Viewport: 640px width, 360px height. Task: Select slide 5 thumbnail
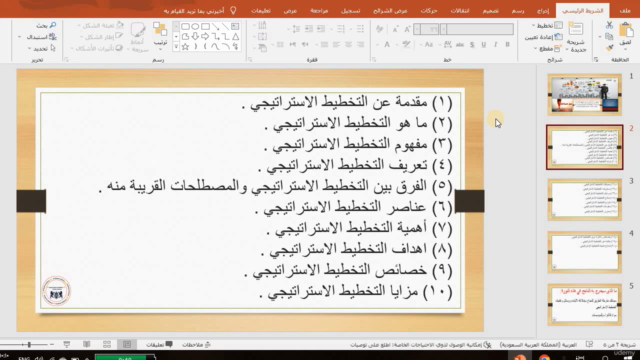coord(584,304)
